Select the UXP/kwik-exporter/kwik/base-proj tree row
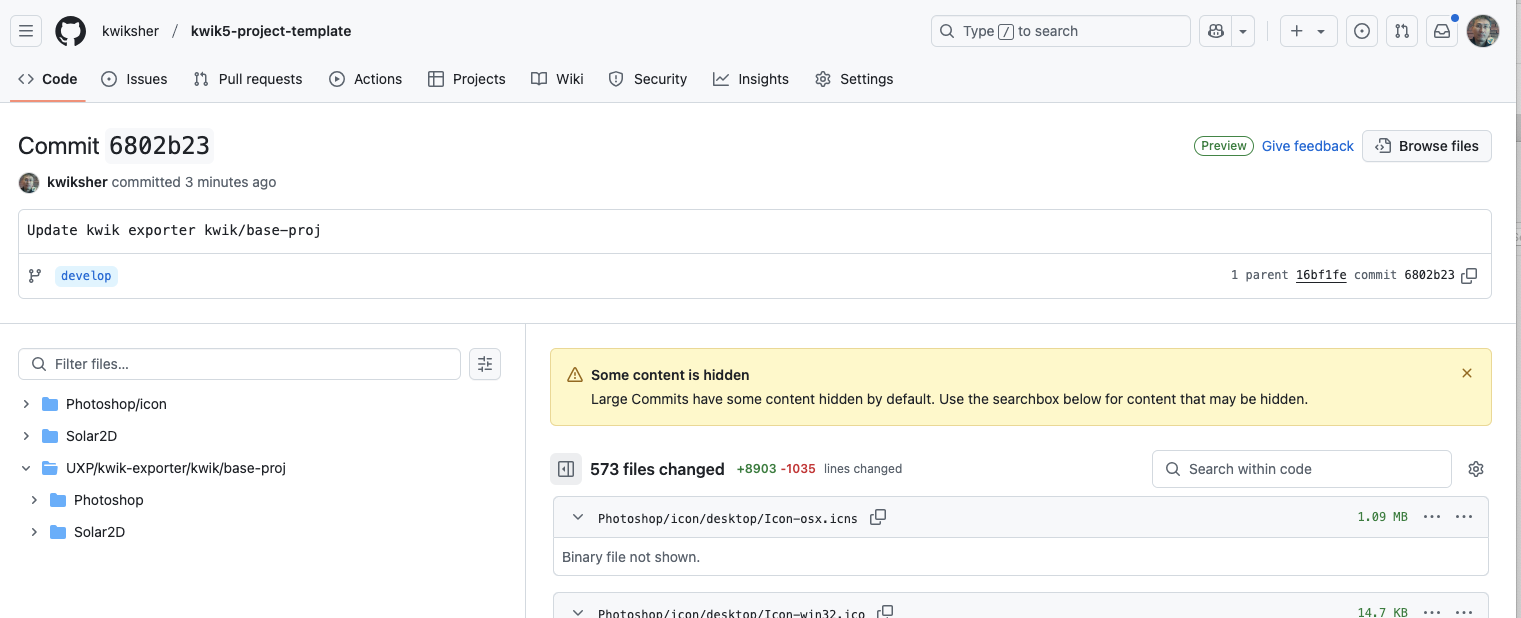Screen dimensions: 1521x618 260,468
